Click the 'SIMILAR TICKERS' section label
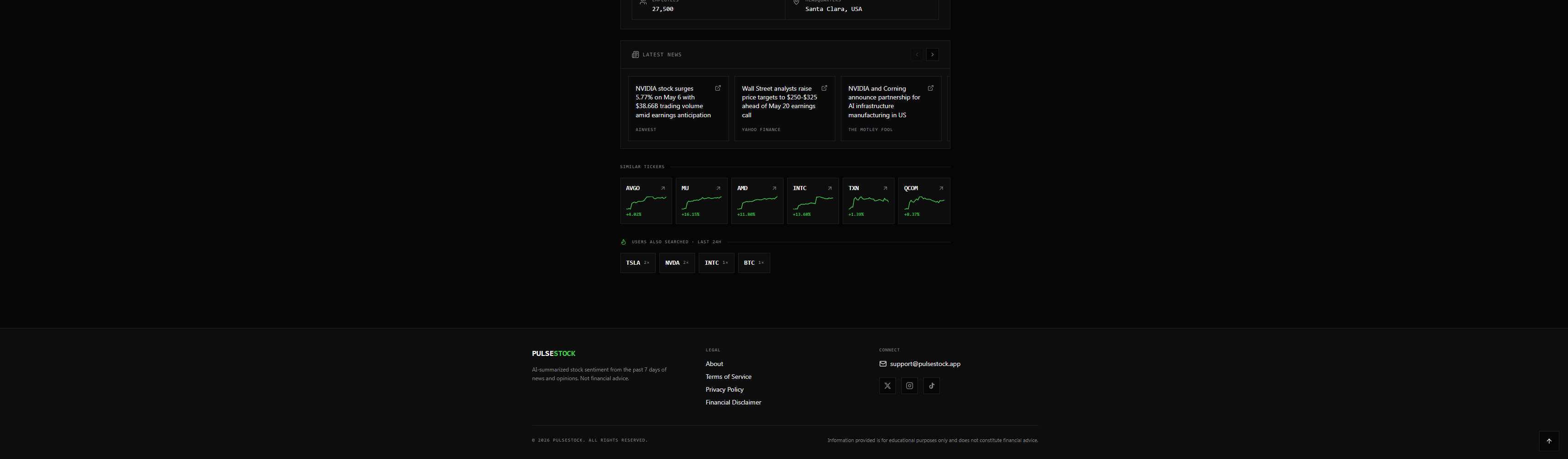The image size is (1568, 459). point(642,167)
